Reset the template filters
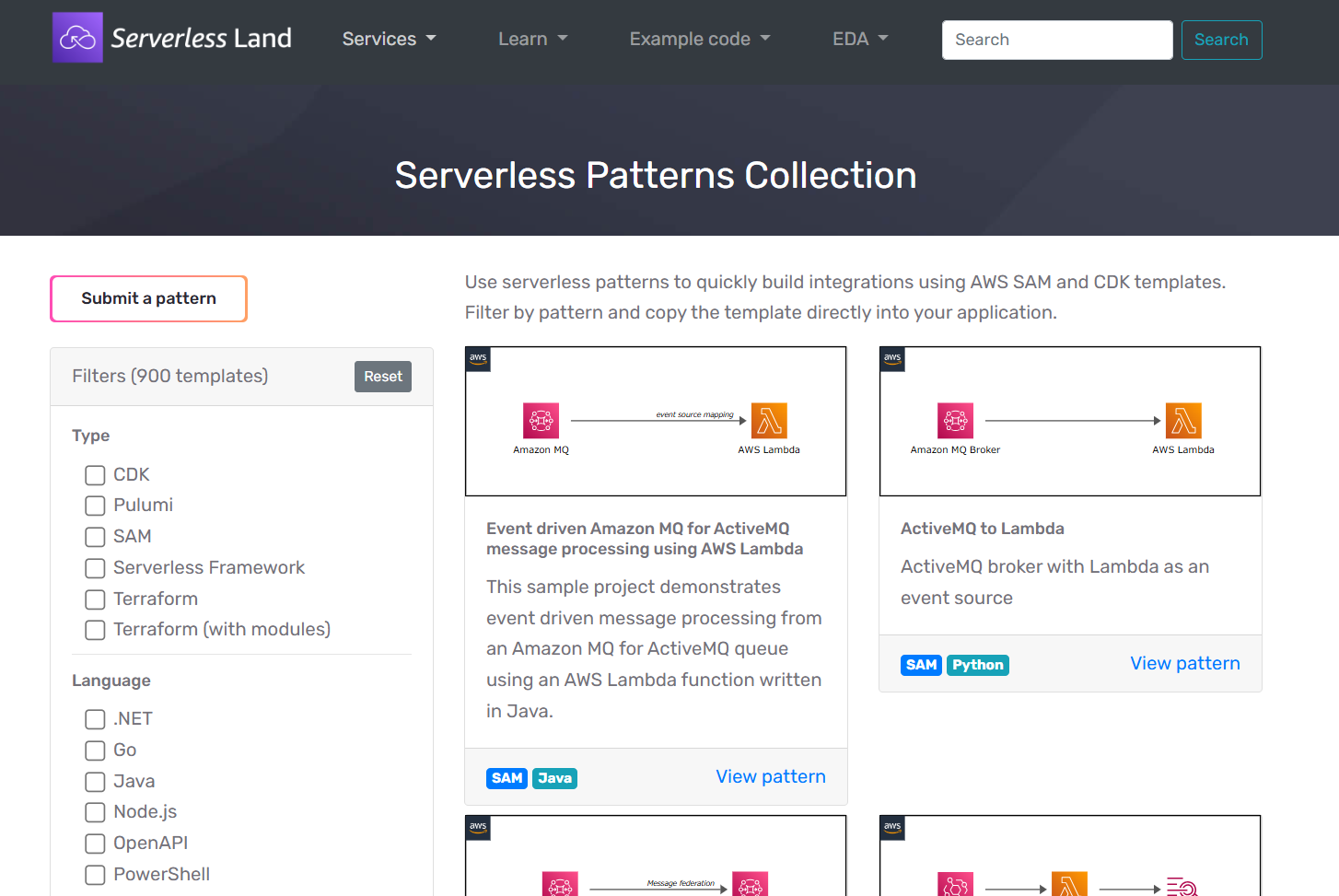Screen dimensions: 1339x896 coord(383,377)
